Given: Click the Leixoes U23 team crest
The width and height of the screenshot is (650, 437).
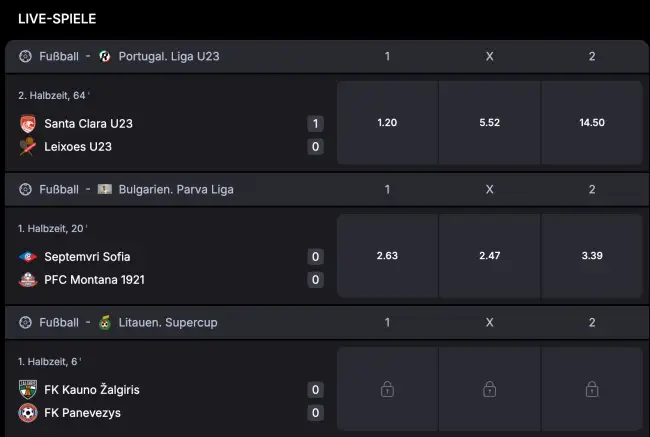Looking at the screenshot, I should point(28,147).
